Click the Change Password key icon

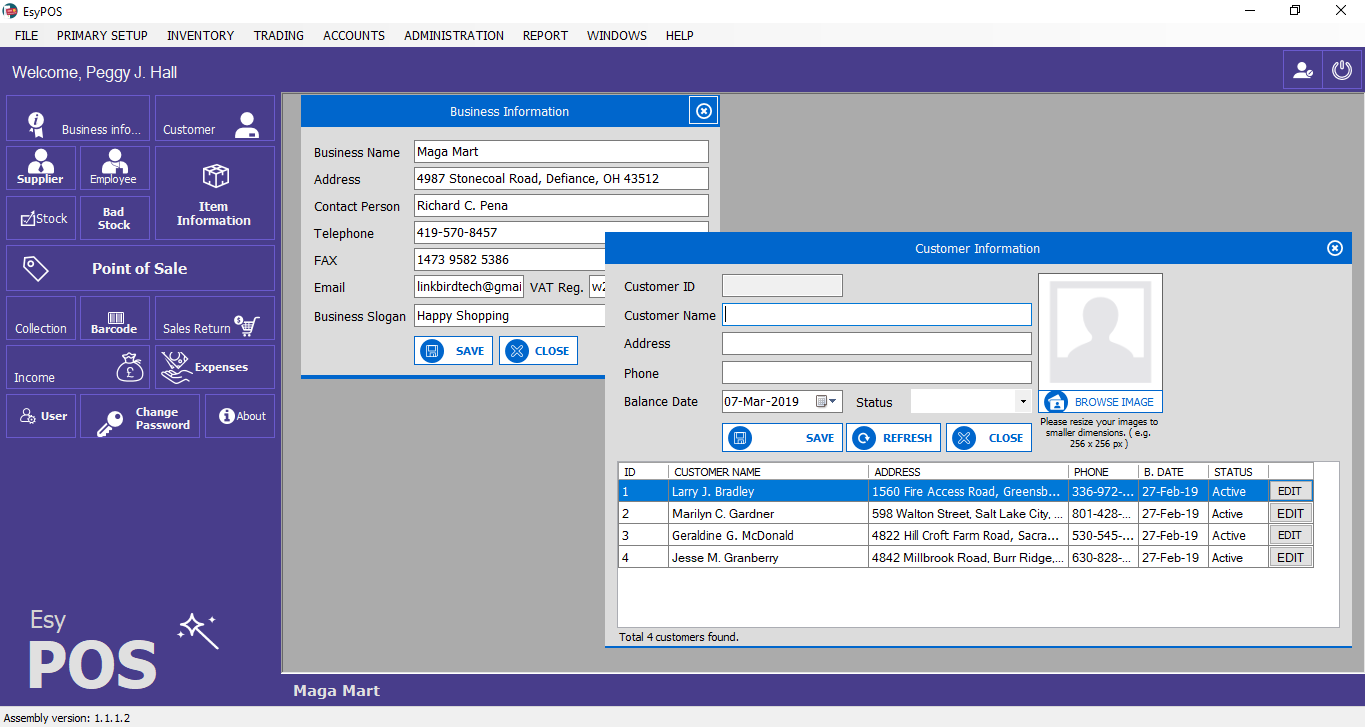tap(110, 423)
